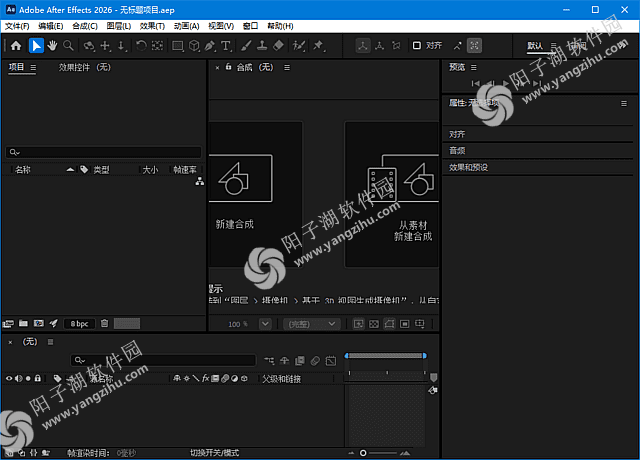Image resolution: width=640 pixels, height=460 pixels.
Task: Toggle the video eye column switch in timeline
Action: coord(9,378)
